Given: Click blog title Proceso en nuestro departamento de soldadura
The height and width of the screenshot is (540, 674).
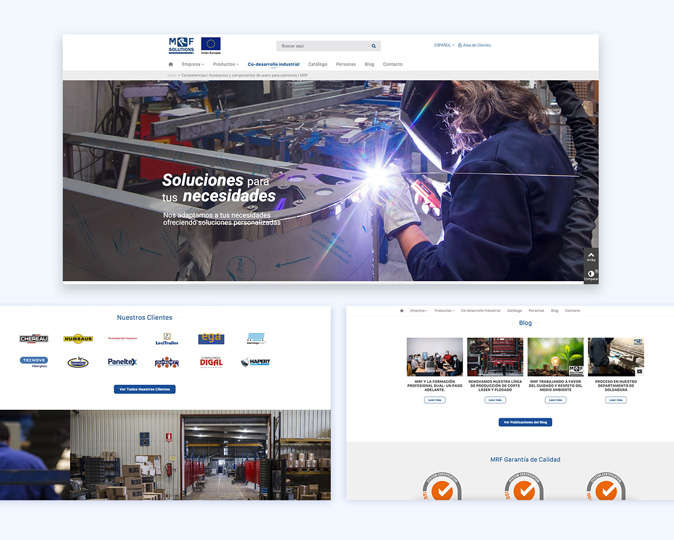Looking at the screenshot, I should 616,386.
